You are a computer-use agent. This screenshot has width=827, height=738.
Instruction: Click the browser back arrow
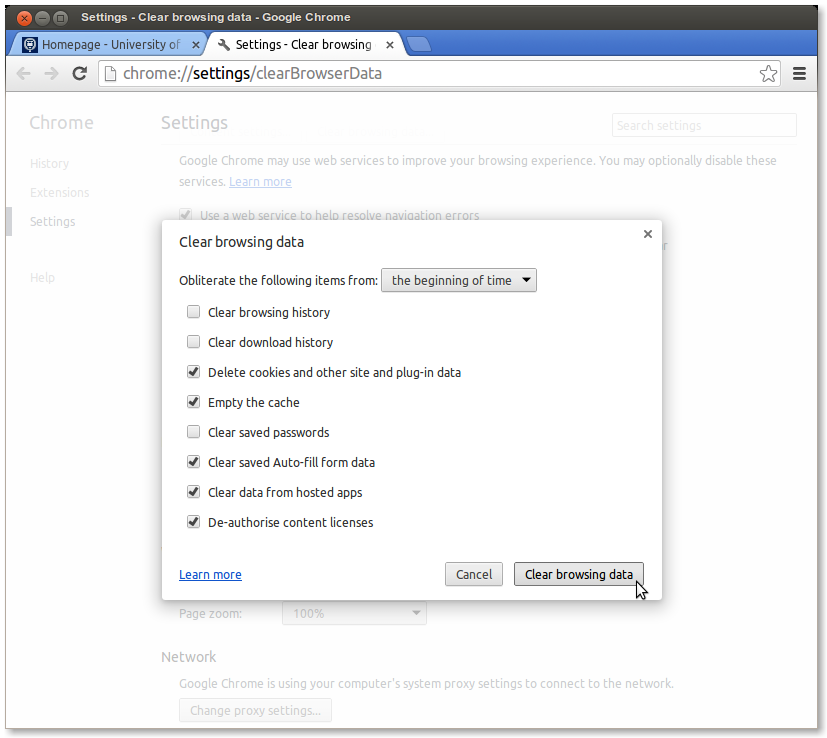tap(24, 73)
